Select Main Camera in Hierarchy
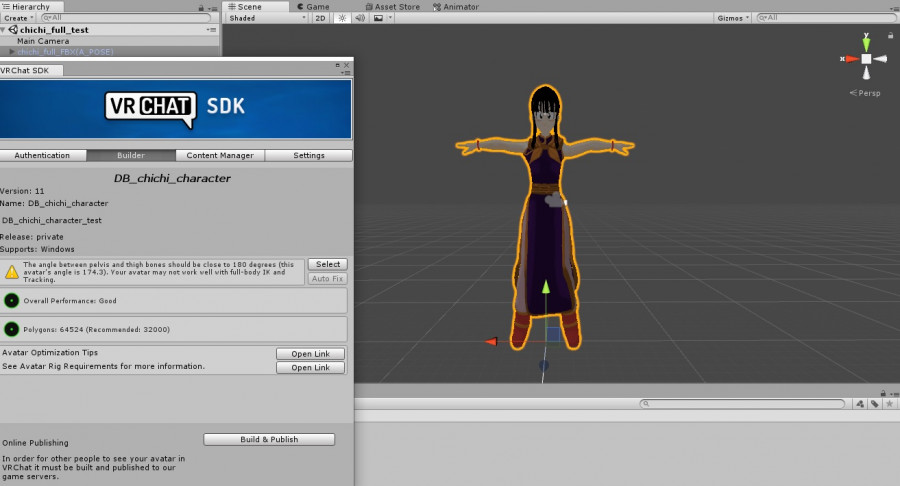The width and height of the screenshot is (900, 486). pos(43,41)
